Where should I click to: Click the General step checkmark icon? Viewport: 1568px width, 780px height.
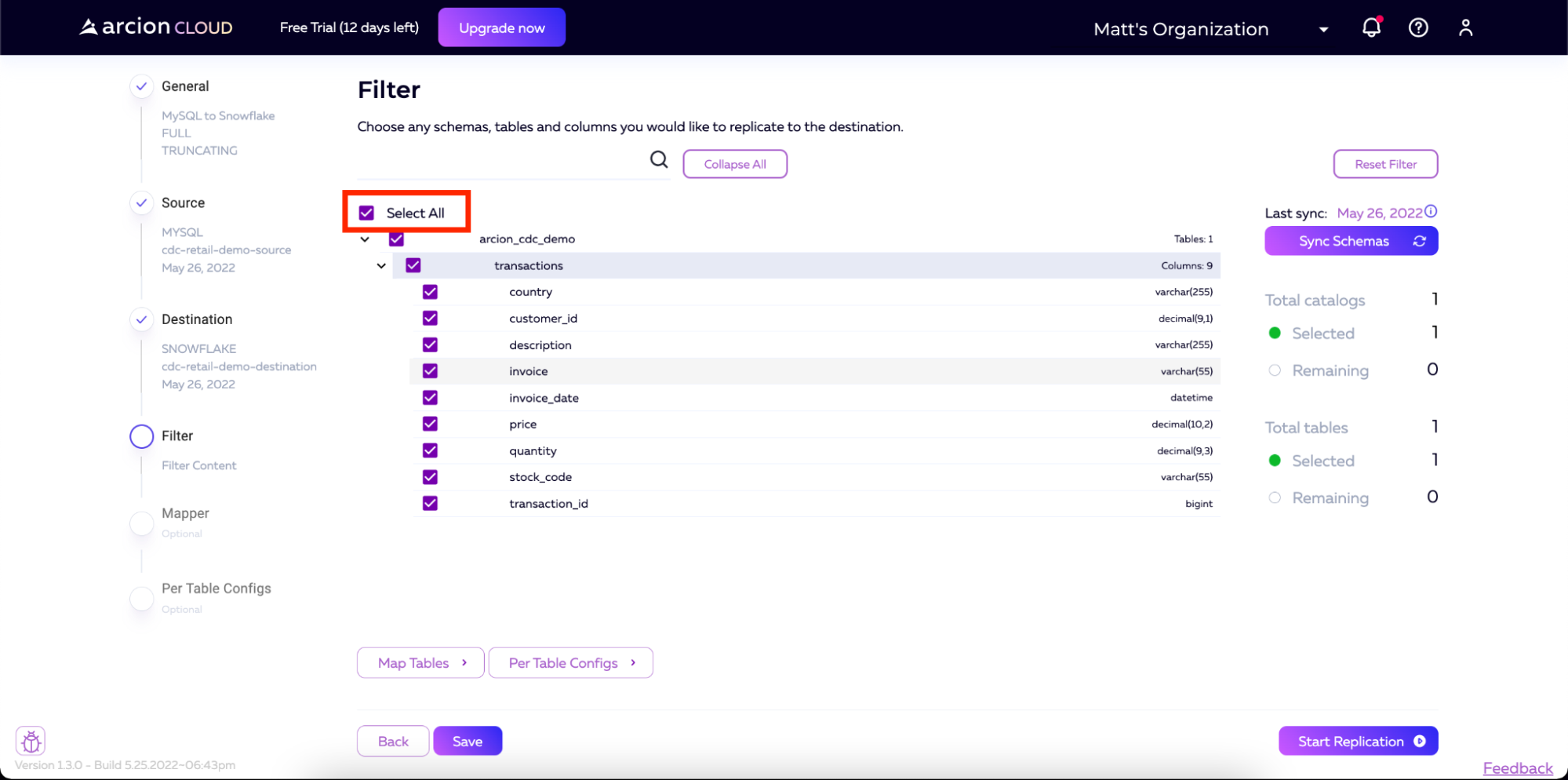(x=141, y=86)
